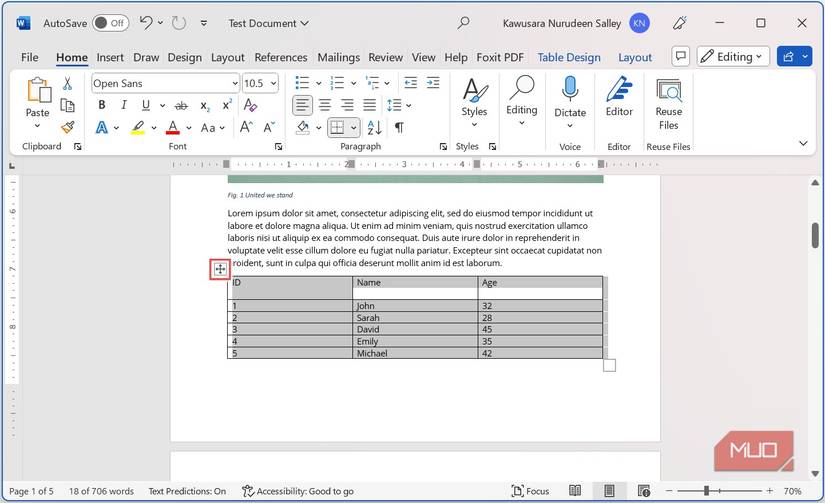Image resolution: width=825 pixels, height=503 pixels.
Task: Switch to Design tab
Action: (185, 57)
